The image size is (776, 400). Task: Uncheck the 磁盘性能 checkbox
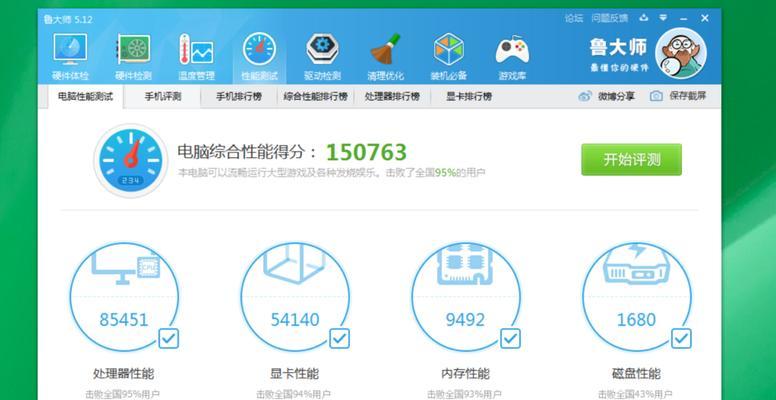[681, 339]
